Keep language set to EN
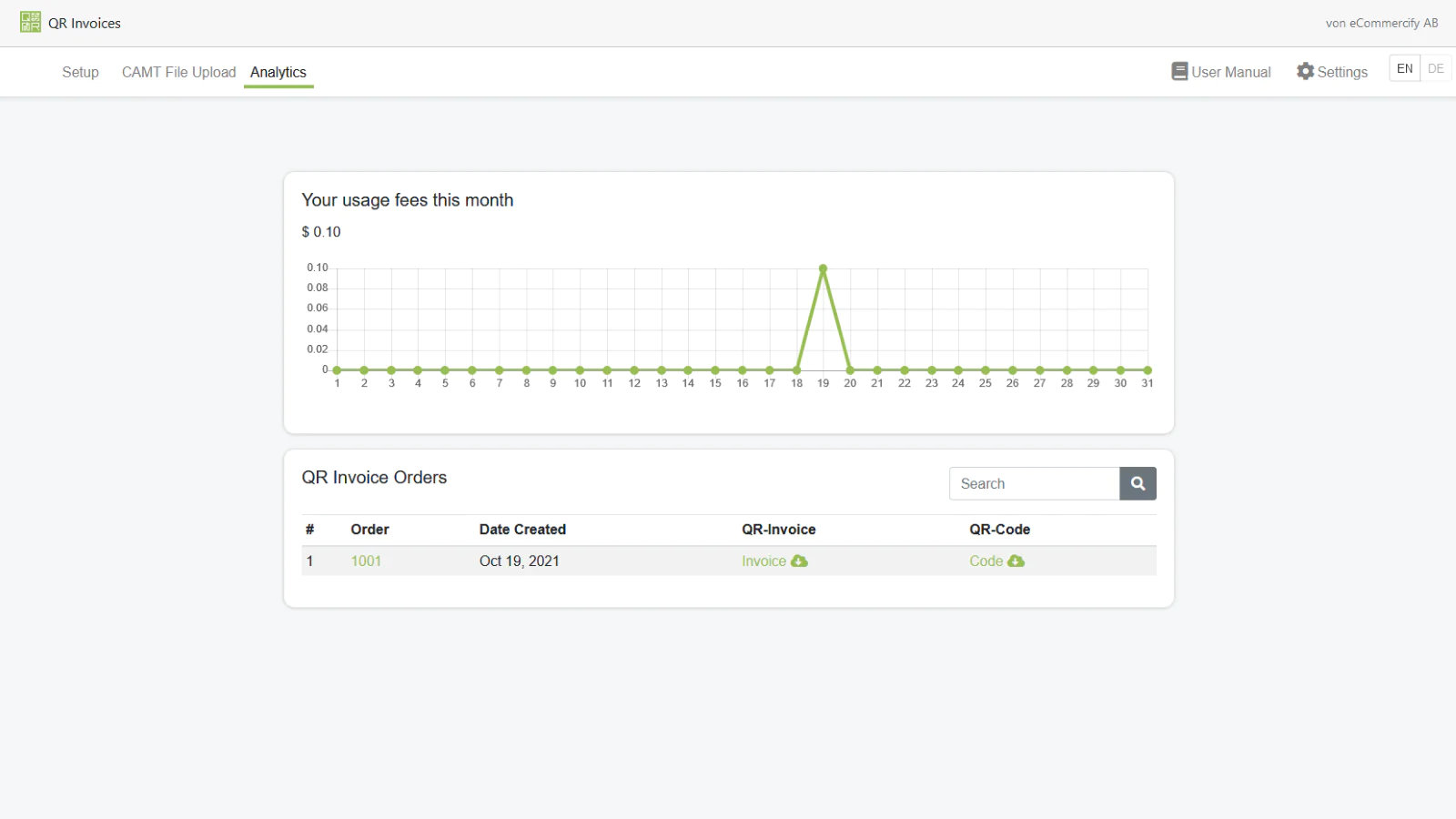The width and height of the screenshot is (1456, 819). [1404, 68]
